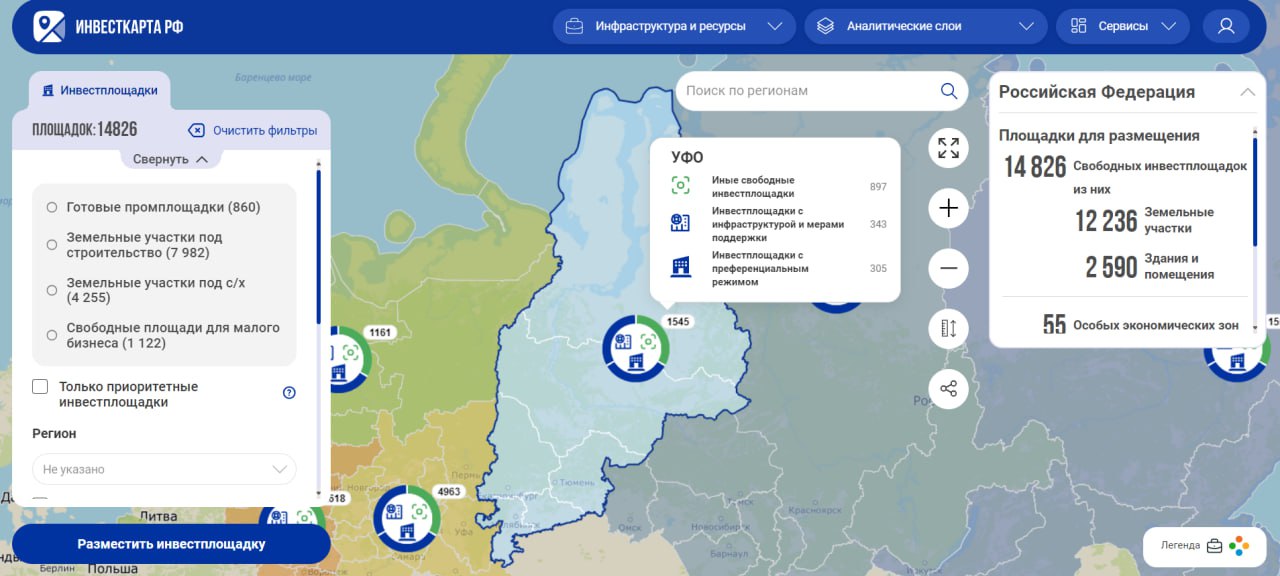Viewport: 1280px width, 576px height.
Task: Click the help question mark icon
Action: (x=289, y=393)
